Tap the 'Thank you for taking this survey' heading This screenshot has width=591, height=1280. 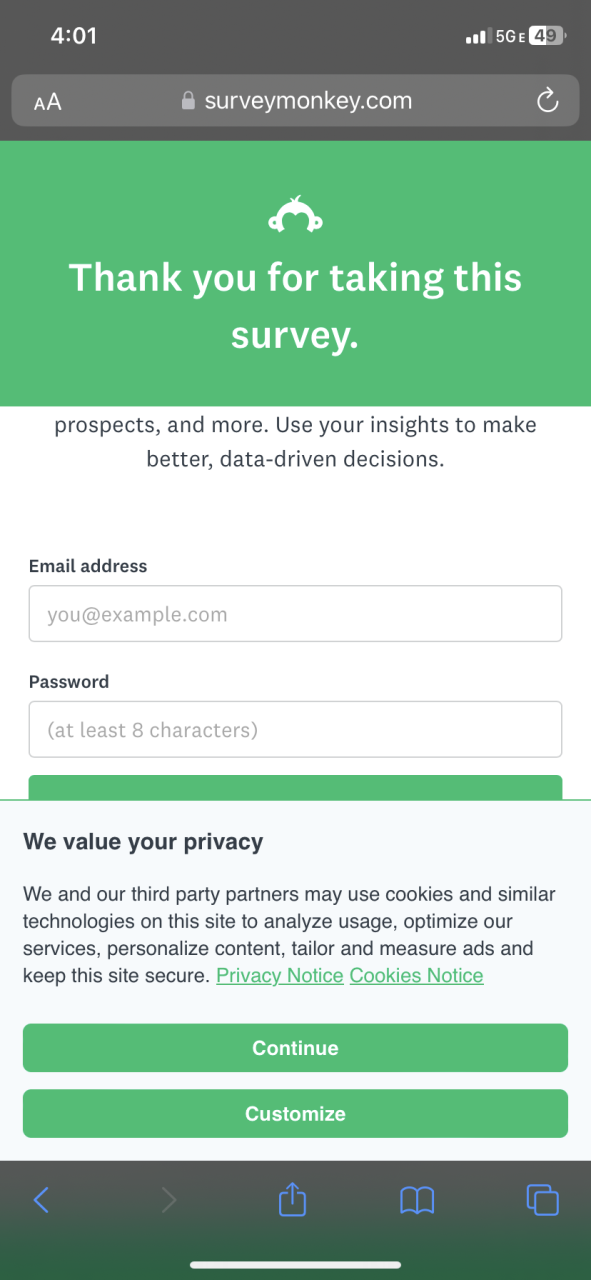(x=295, y=306)
